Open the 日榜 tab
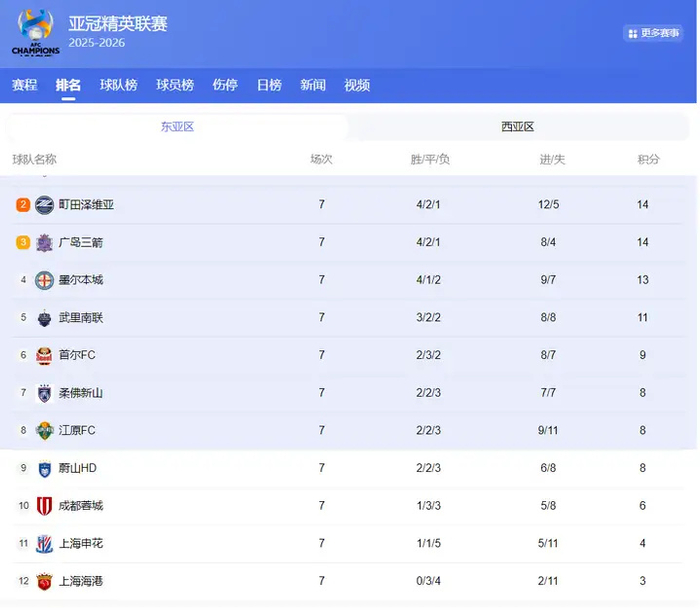700x612 pixels. (x=269, y=85)
